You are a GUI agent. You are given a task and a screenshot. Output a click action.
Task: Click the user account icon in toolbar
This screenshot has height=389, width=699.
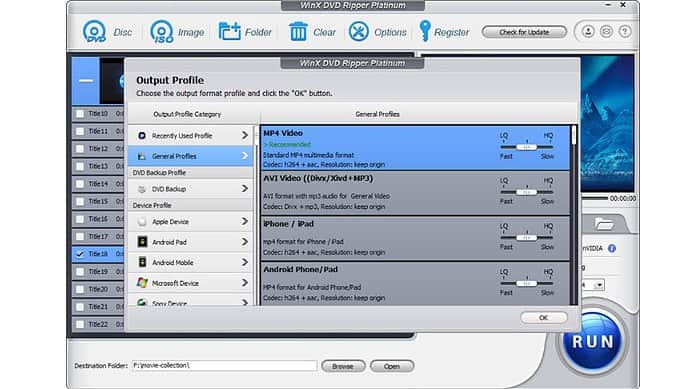[x=588, y=32]
